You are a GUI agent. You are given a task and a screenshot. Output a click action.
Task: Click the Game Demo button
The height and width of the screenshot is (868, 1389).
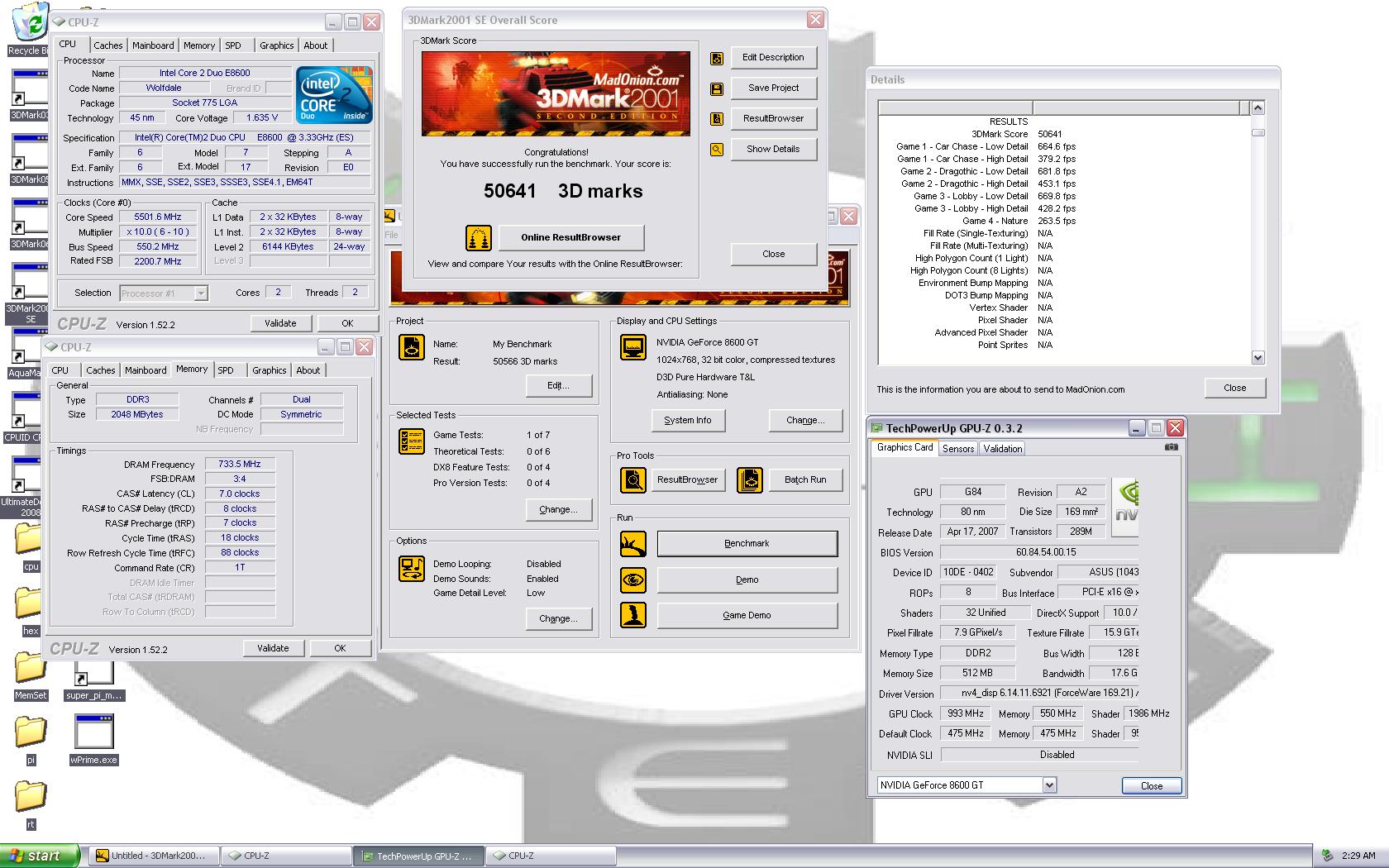point(747,616)
